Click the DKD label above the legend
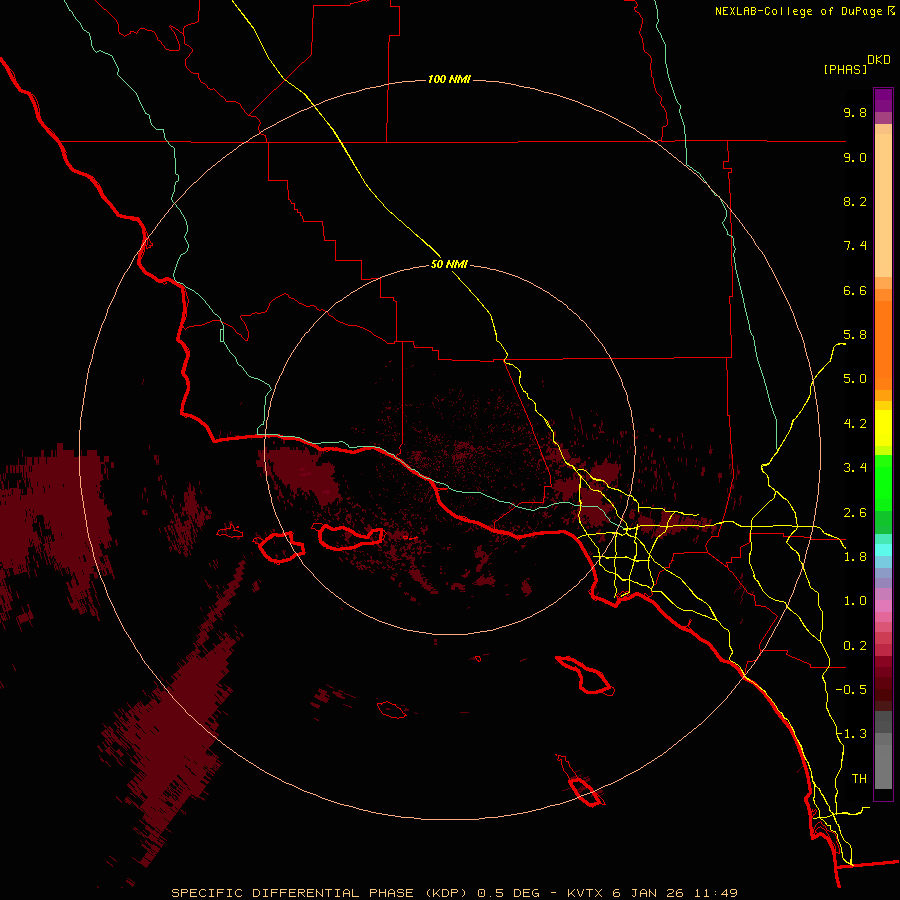 click(x=879, y=60)
